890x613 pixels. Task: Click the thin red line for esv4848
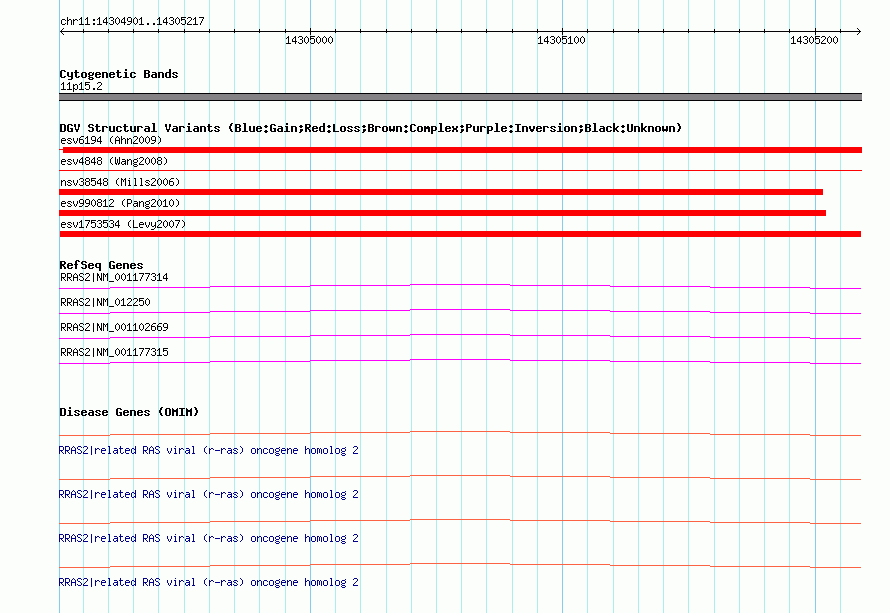coord(460,170)
